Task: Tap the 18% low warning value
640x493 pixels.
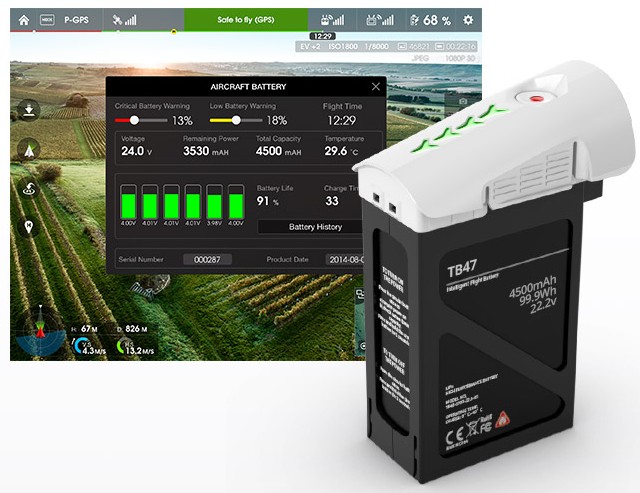Action: [x=277, y=120]
